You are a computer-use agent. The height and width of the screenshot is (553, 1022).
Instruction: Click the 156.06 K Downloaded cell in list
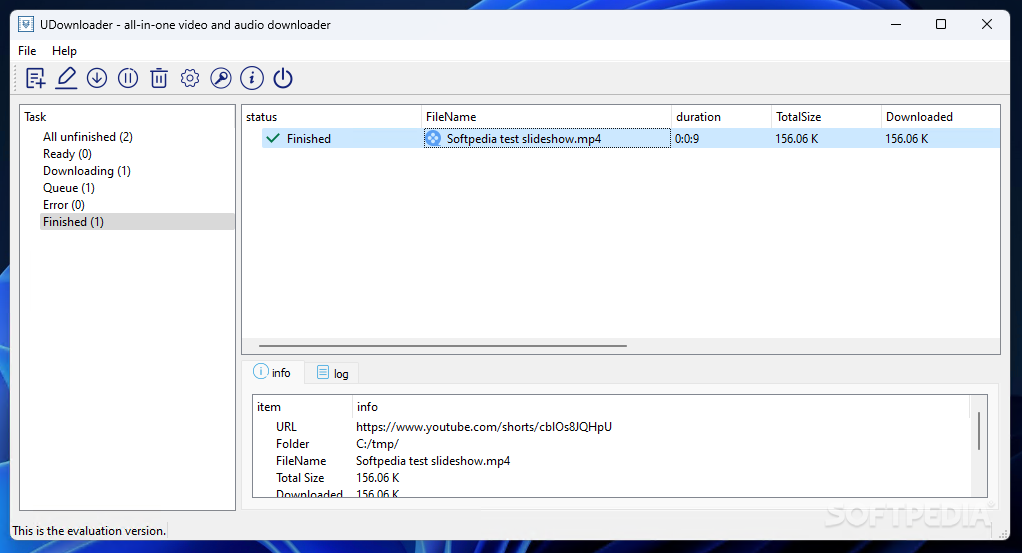(x=941, y=138)
